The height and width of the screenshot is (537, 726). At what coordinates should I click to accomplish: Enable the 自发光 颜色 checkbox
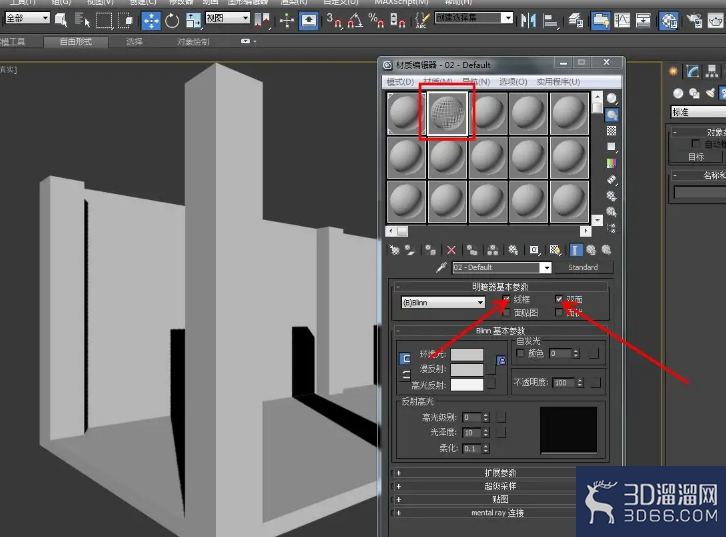coord(520,353)
